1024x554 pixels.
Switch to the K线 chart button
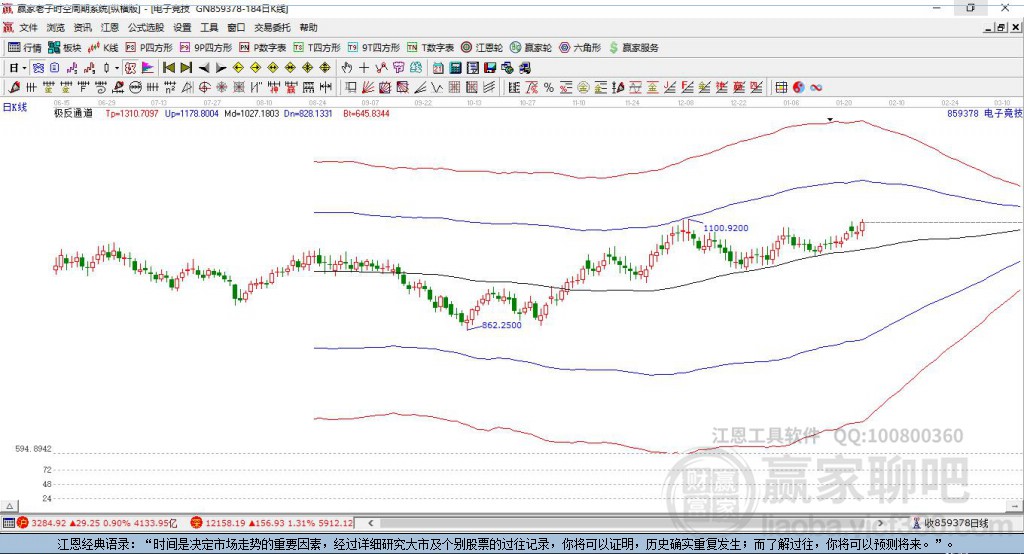[x=103, y=48]
